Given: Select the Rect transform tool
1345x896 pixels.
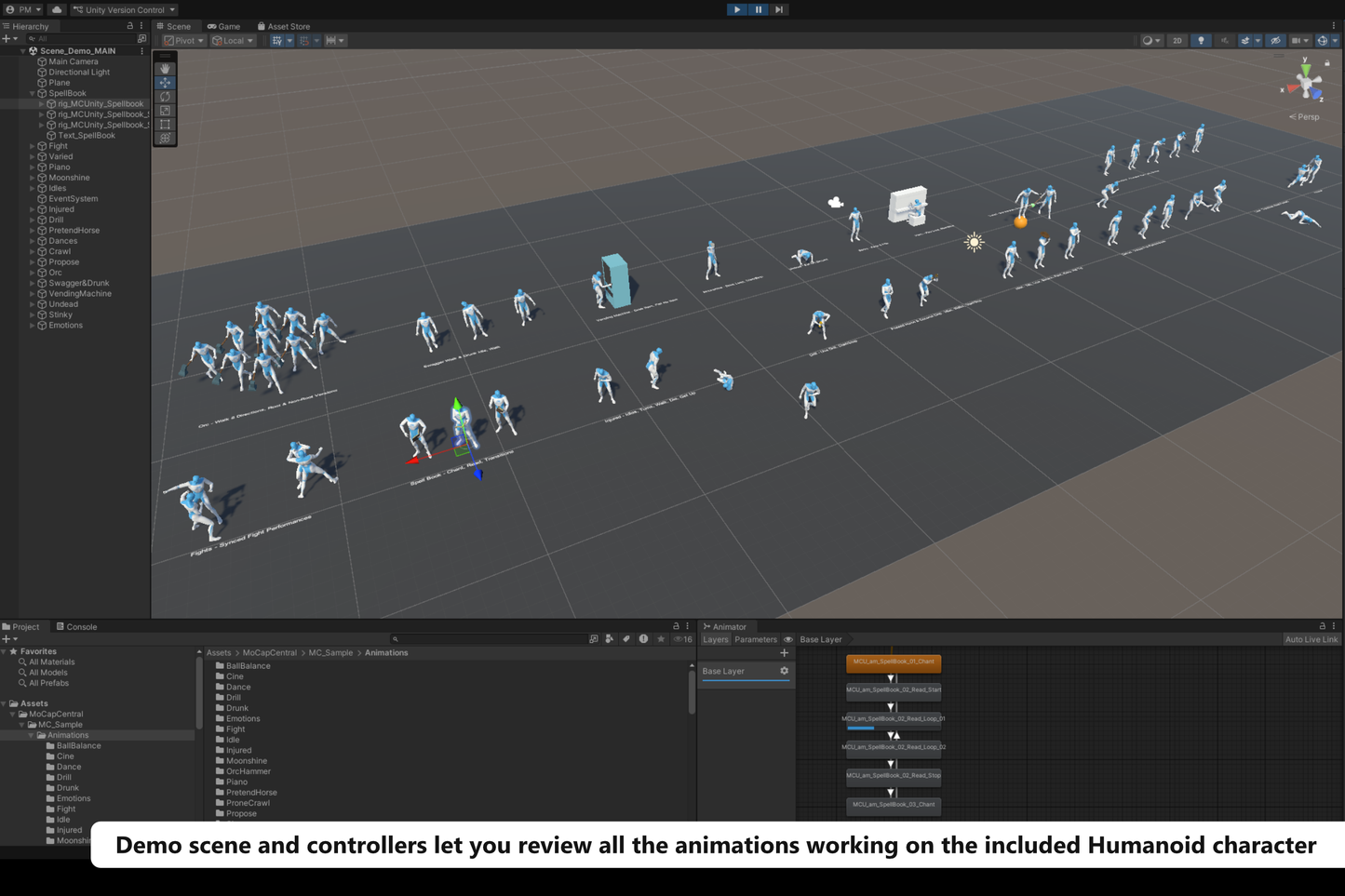Looking at the screenshot, I should click(165, 124).
